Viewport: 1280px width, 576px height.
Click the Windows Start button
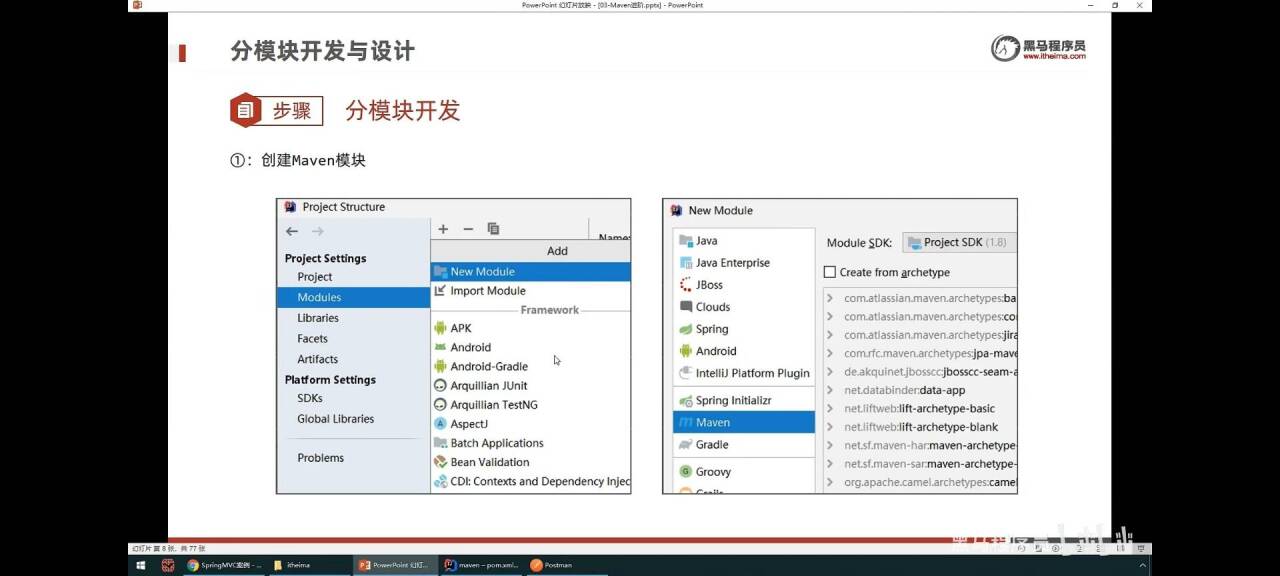pyautogui.click(x=141, y=565)
